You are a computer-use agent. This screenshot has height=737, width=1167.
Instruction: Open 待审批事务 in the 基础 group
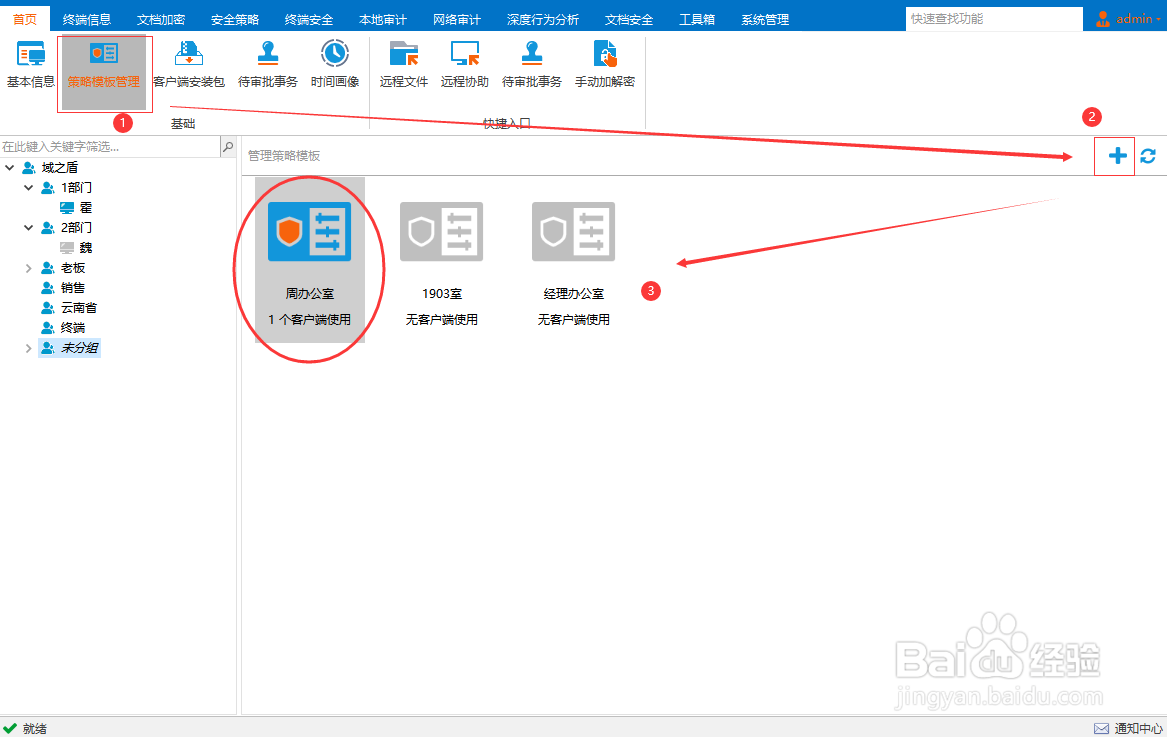coord(268,65)
